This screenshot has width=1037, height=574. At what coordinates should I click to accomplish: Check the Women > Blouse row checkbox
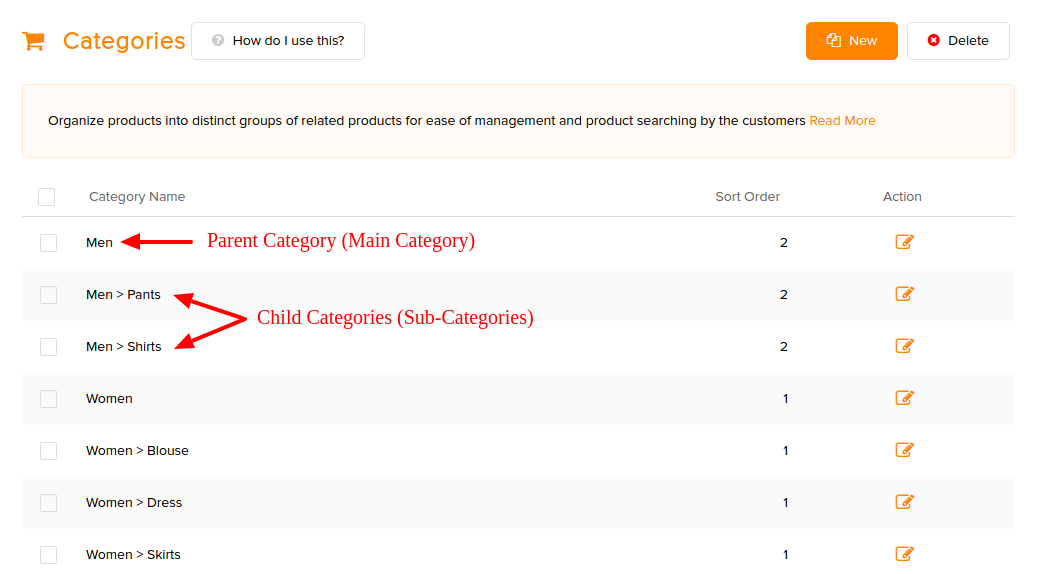[x=48, y=451]
